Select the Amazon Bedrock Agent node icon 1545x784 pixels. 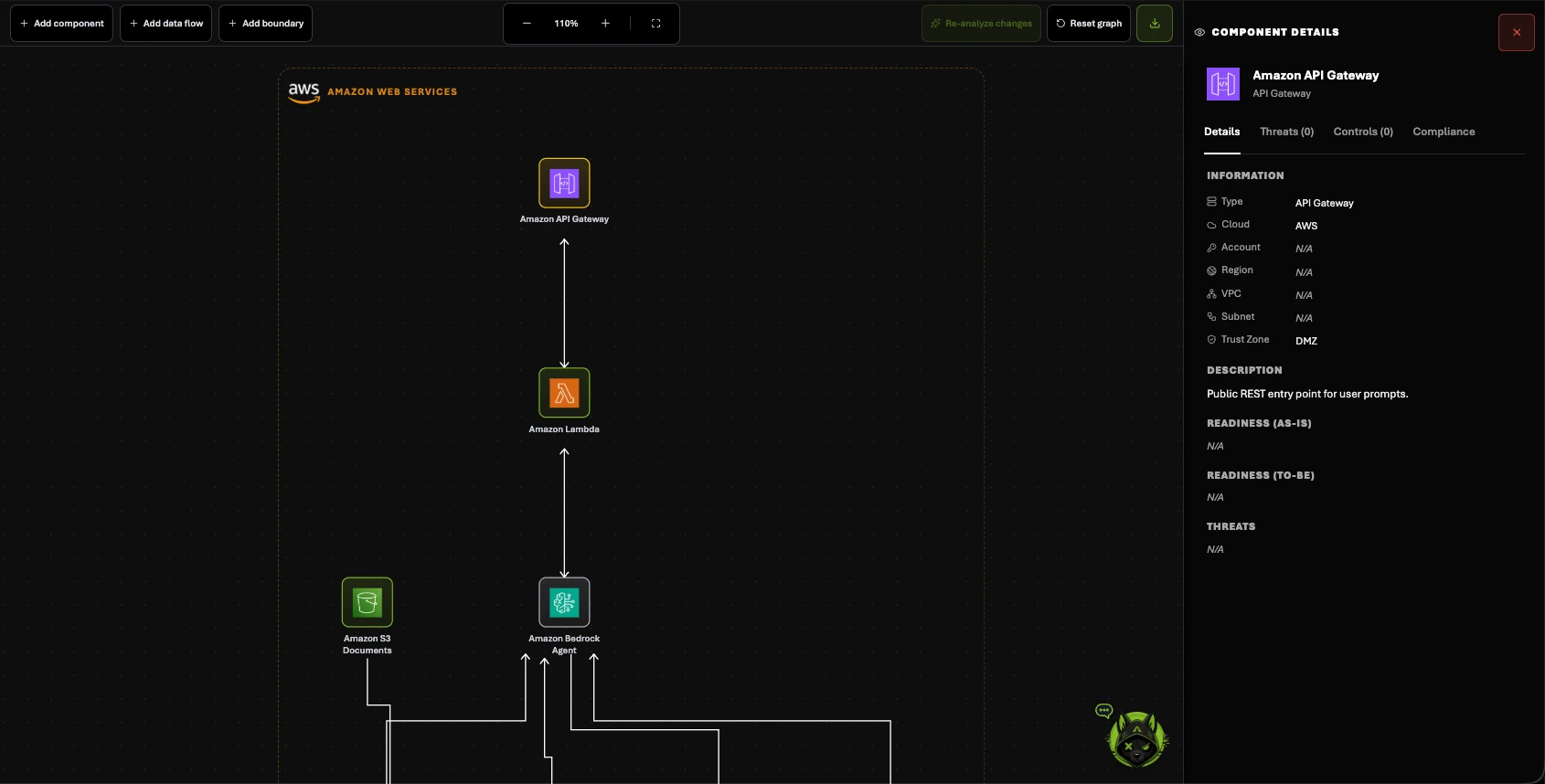coord(564,602)
